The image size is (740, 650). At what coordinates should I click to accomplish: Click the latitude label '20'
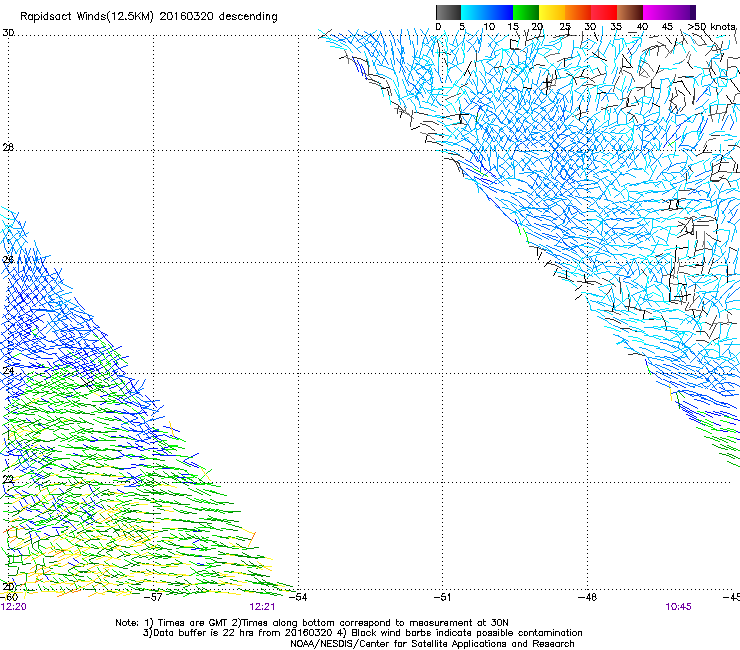click(x=8, y=586)
